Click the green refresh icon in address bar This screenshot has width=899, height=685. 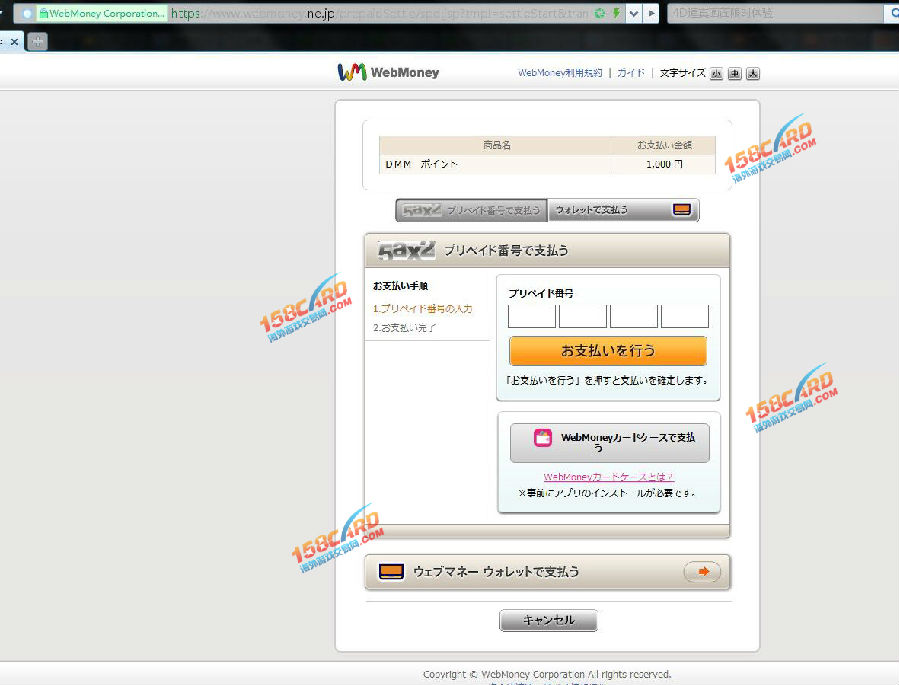(x=600, y=13)
